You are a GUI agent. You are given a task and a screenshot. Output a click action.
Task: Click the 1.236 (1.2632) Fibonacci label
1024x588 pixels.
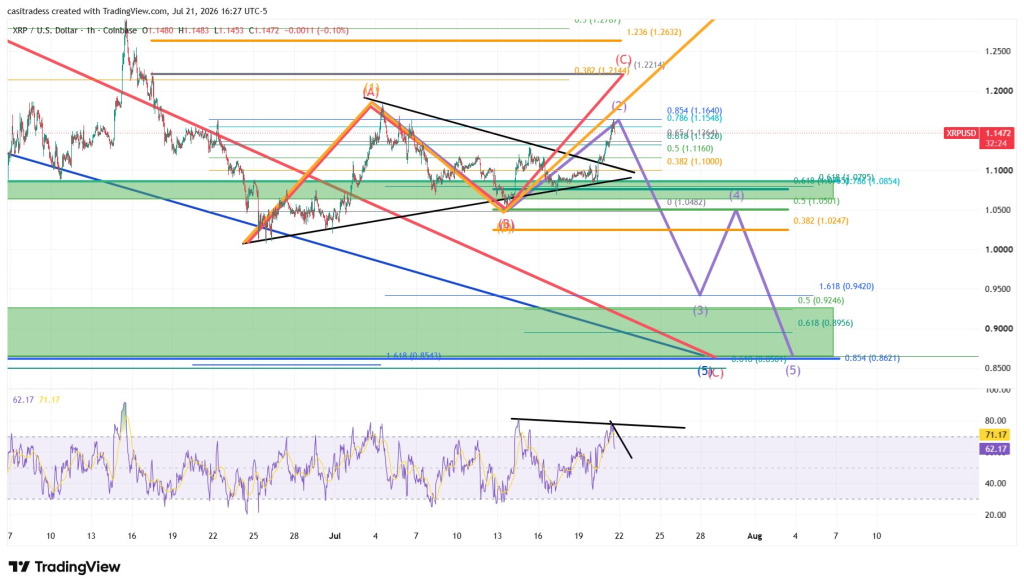pyautogui.click(x=654, y=32)
